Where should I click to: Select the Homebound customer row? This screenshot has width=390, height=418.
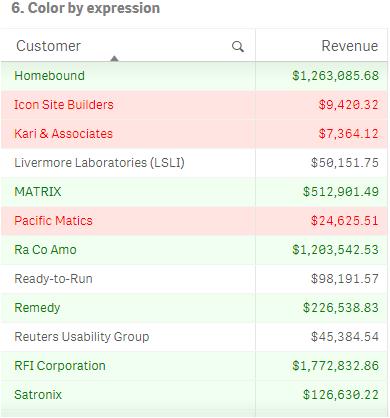[194, 76]
